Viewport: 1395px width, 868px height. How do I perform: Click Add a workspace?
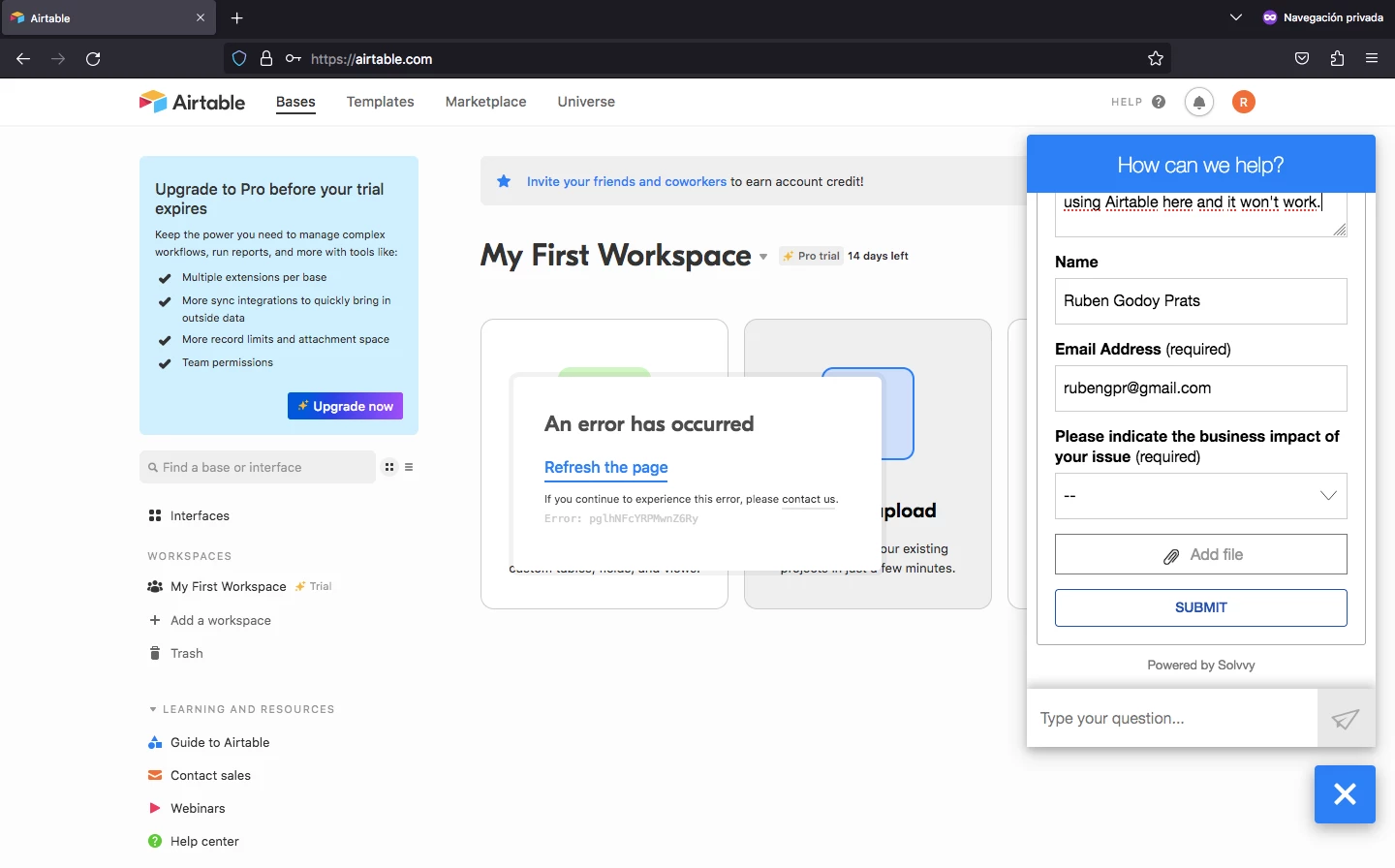click(x=221, y=620)
